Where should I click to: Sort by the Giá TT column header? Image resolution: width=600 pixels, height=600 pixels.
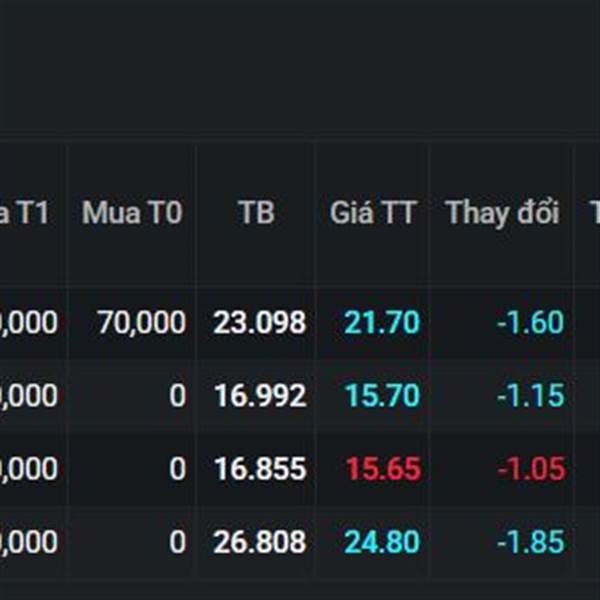pyautogui.click(x=372, y=213)
